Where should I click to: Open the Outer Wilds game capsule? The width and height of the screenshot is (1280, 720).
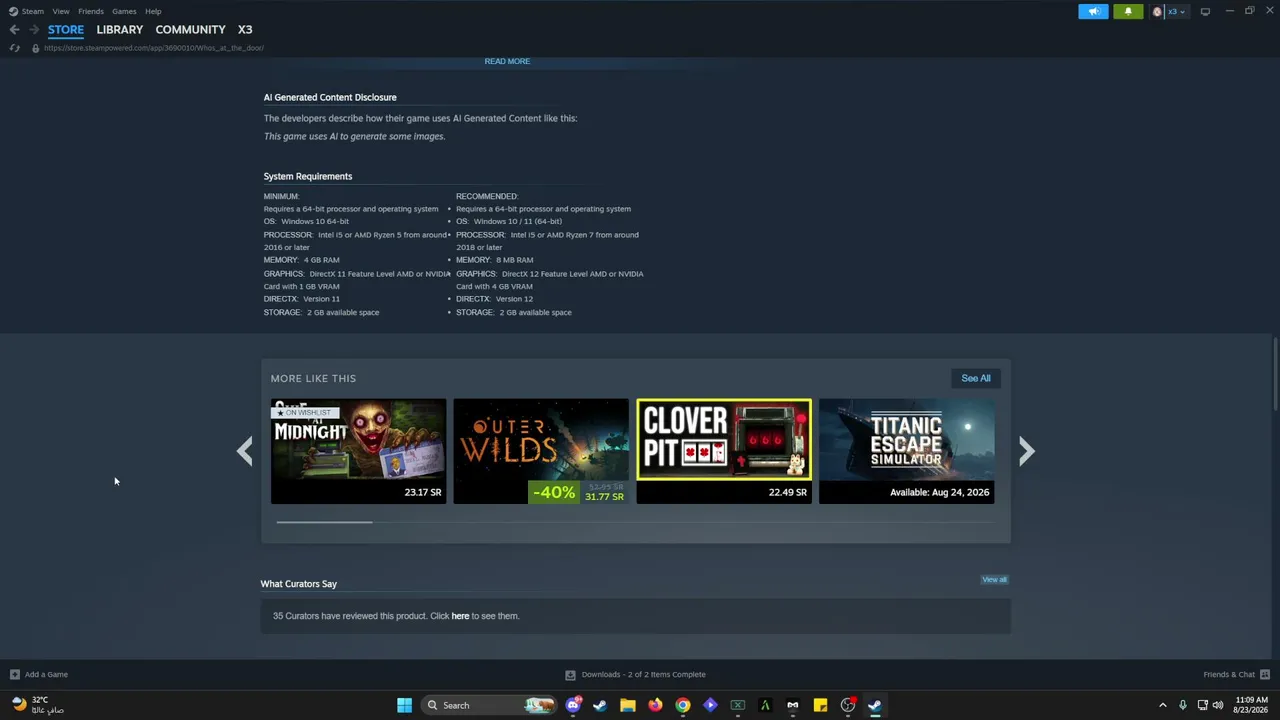coord(541,451)
